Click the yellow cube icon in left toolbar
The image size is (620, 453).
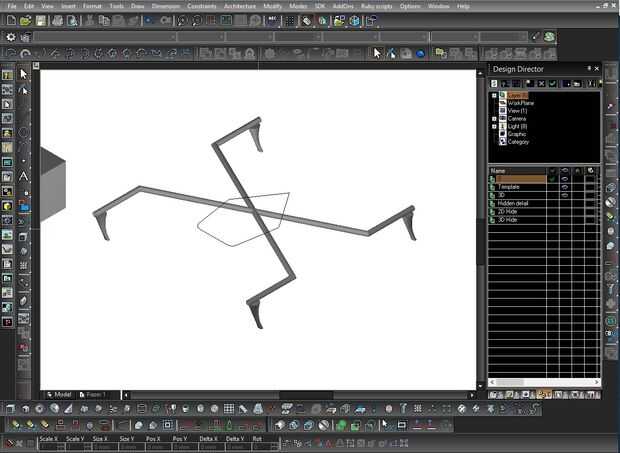click(x=7, y=206)
